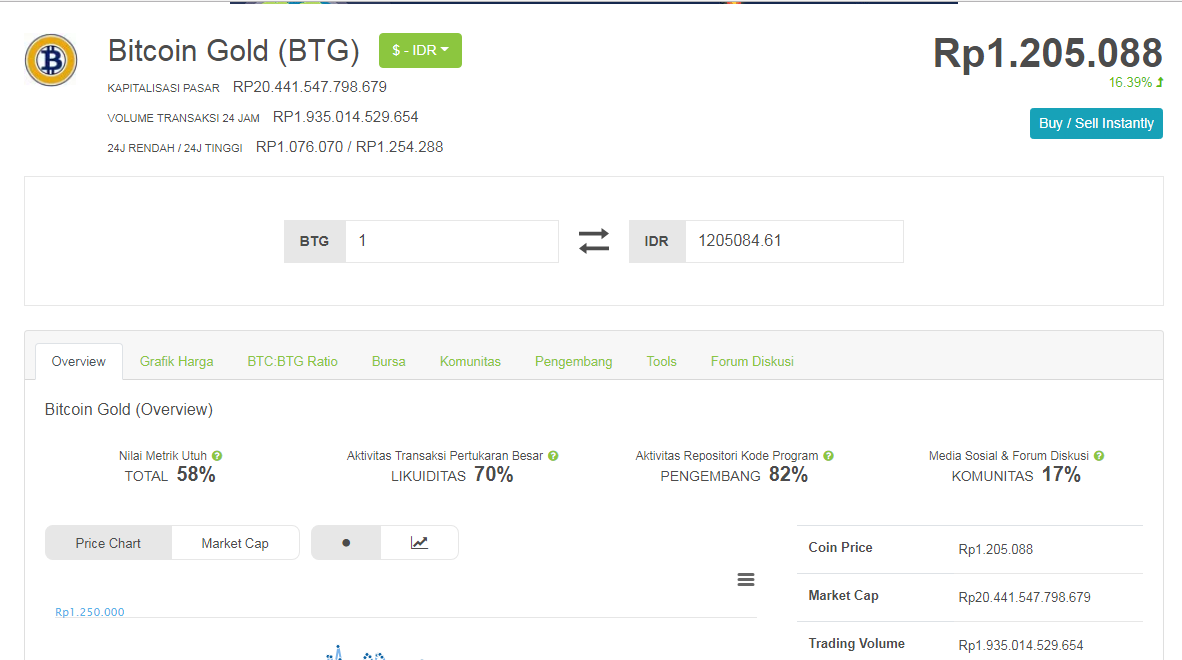Click the KOMUNITAS 17% metric

[1016, 475]
